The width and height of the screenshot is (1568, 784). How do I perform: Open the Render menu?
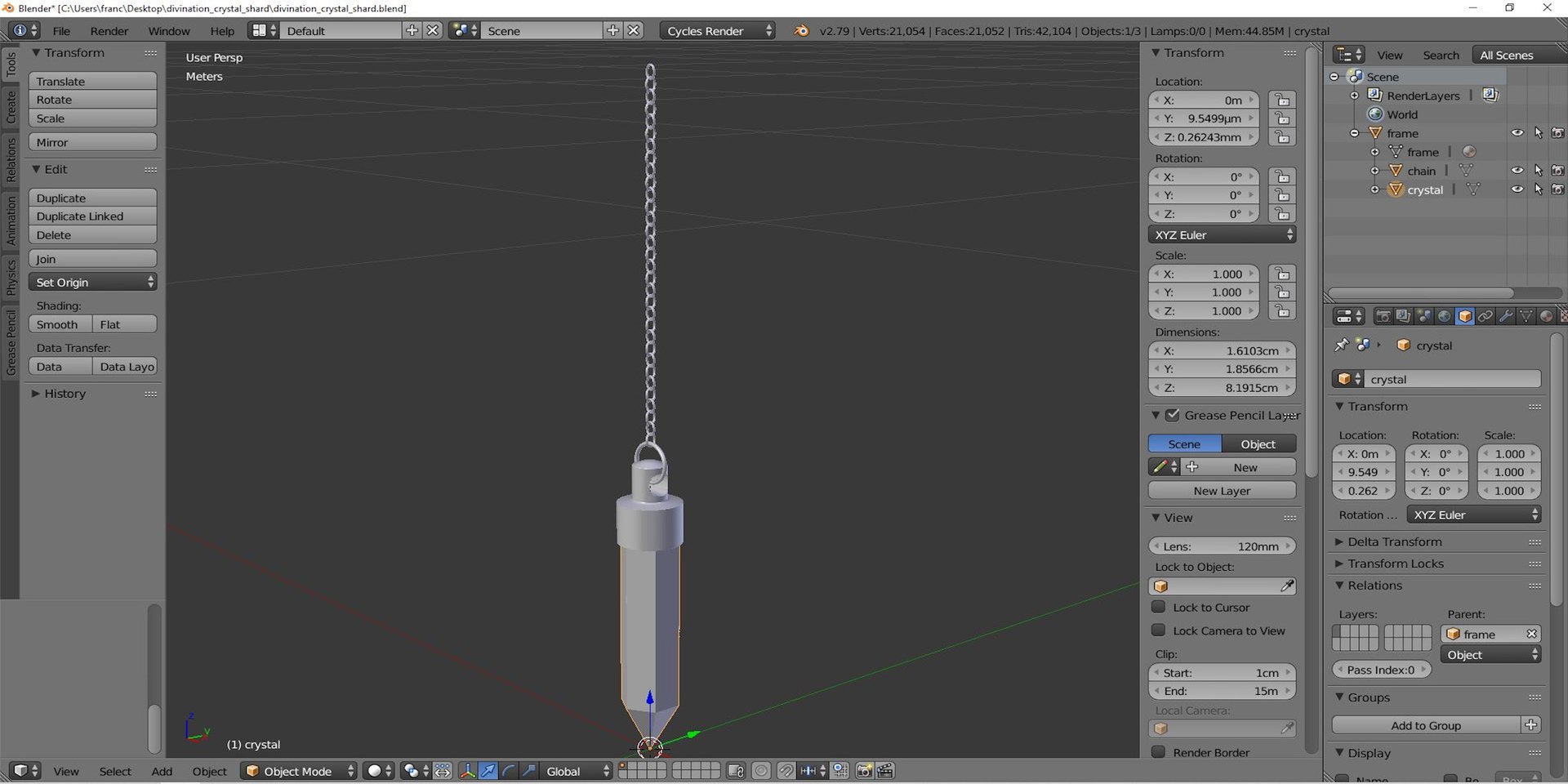coord(109,31)
